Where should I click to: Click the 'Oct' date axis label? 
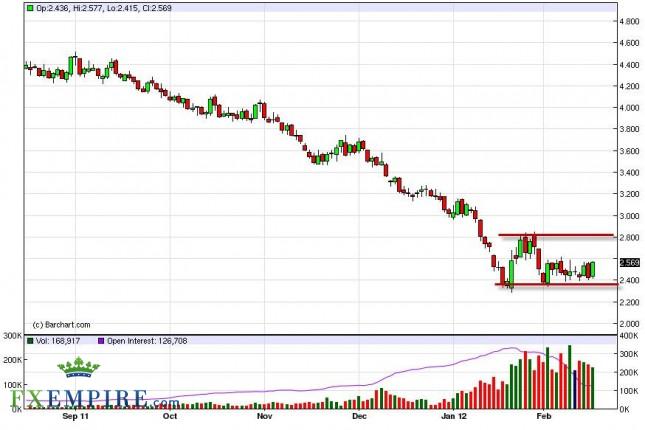(x=170, y=416)
